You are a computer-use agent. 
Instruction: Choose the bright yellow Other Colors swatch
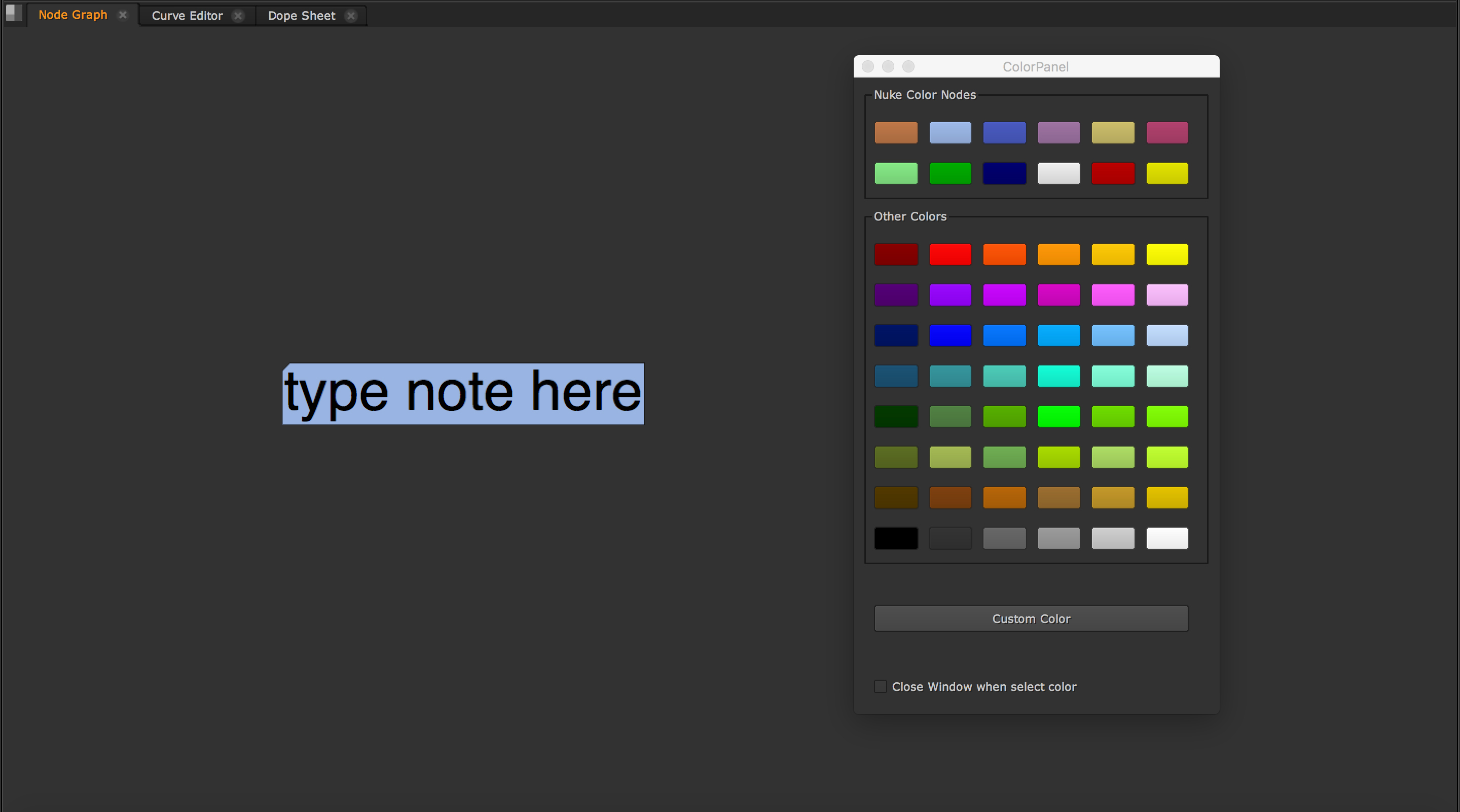coord(1167,254)
